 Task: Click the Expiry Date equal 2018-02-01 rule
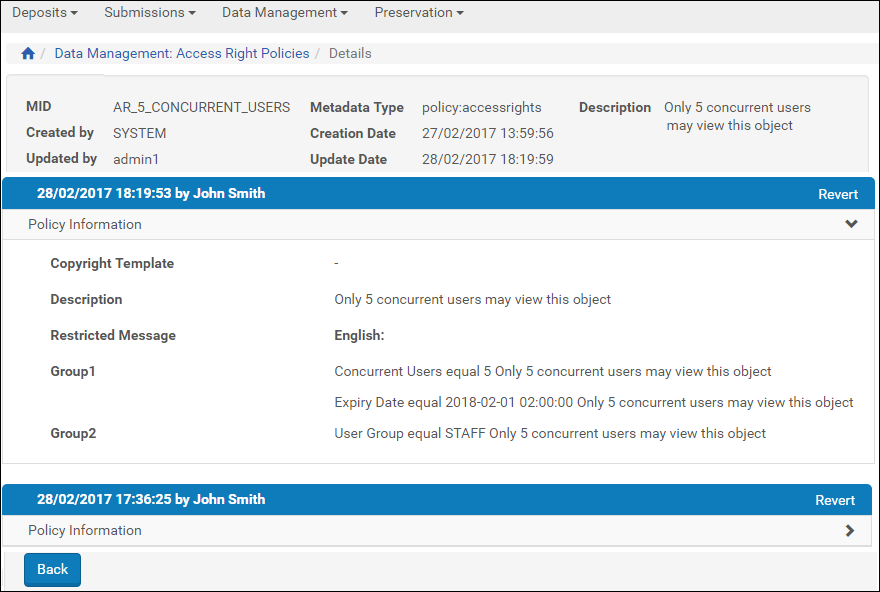pyautogui.click(x=593, y=402)
